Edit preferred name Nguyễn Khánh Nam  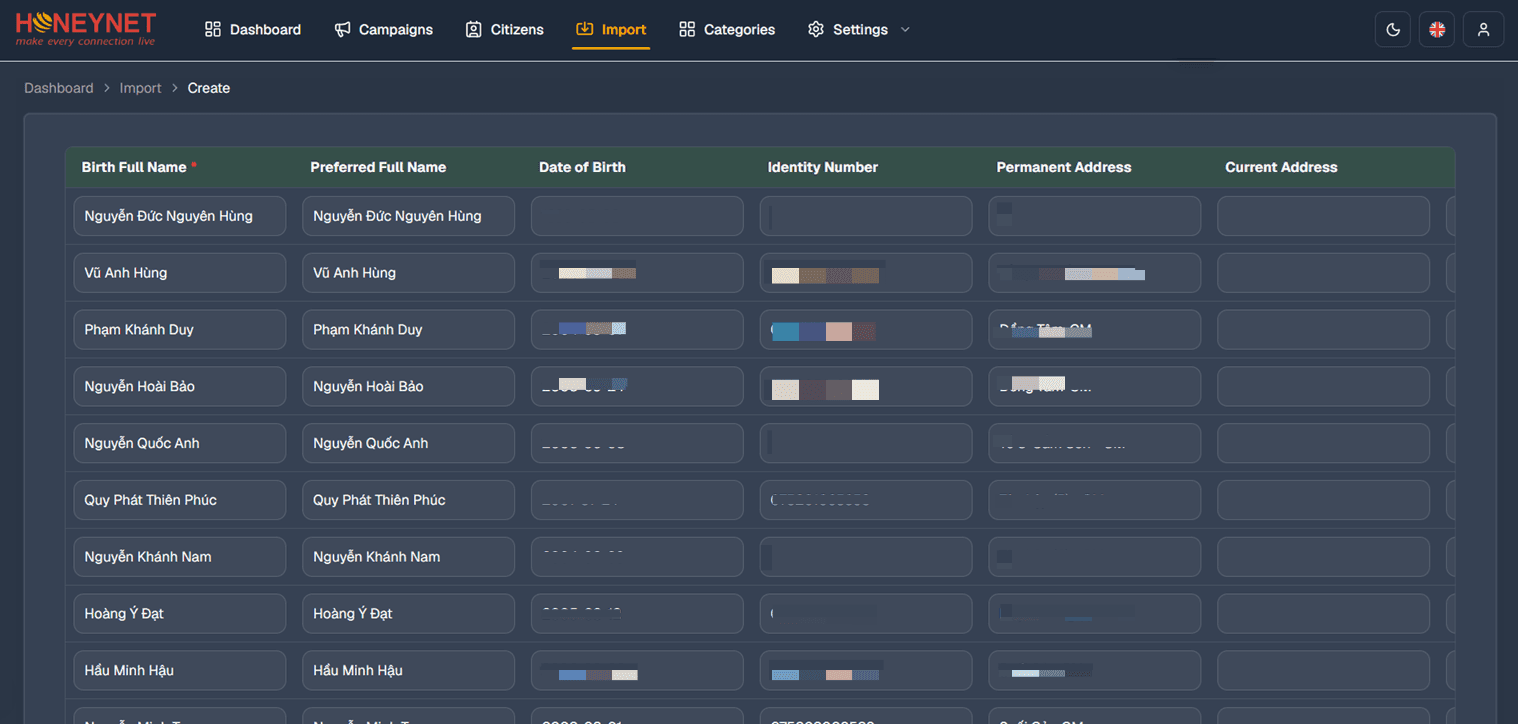pyautogui.click(x=409, y=557)
